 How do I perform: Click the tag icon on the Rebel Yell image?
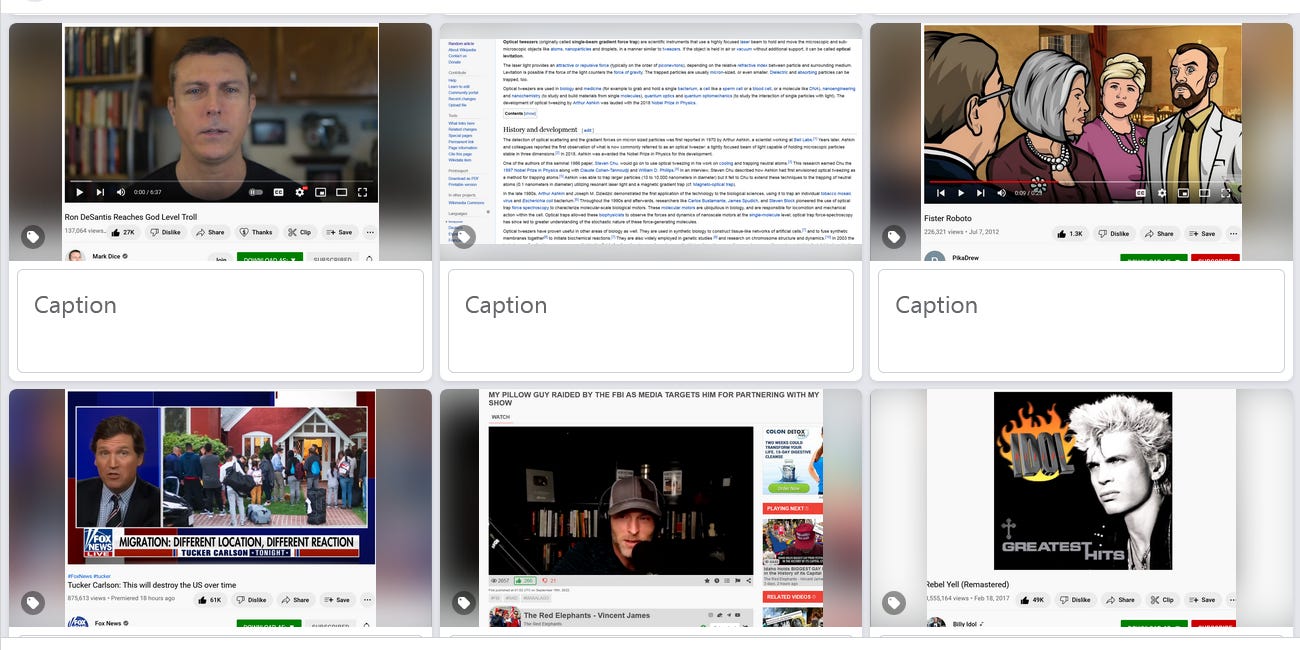coord(893,603)
